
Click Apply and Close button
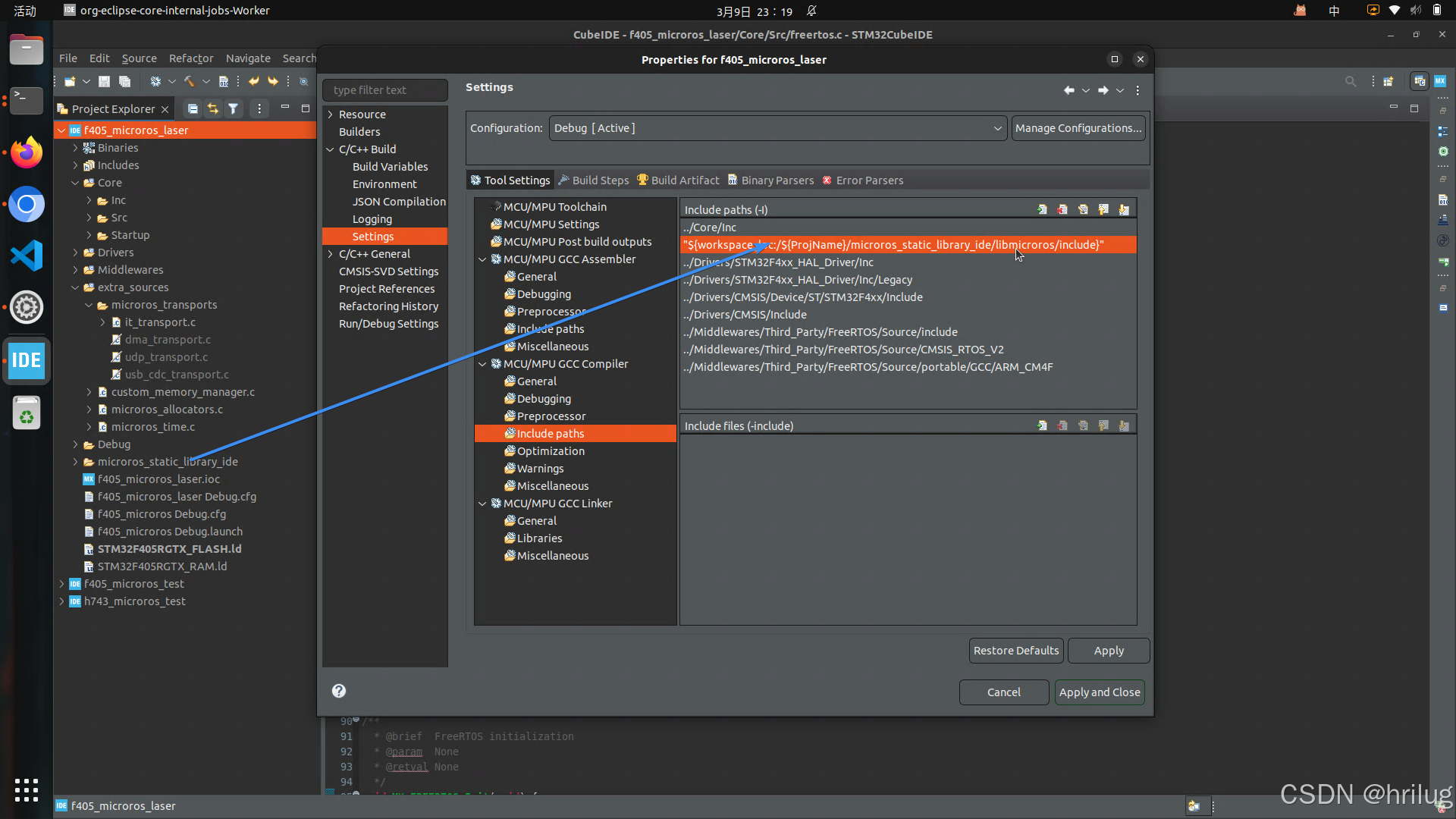pos(1099,692)
